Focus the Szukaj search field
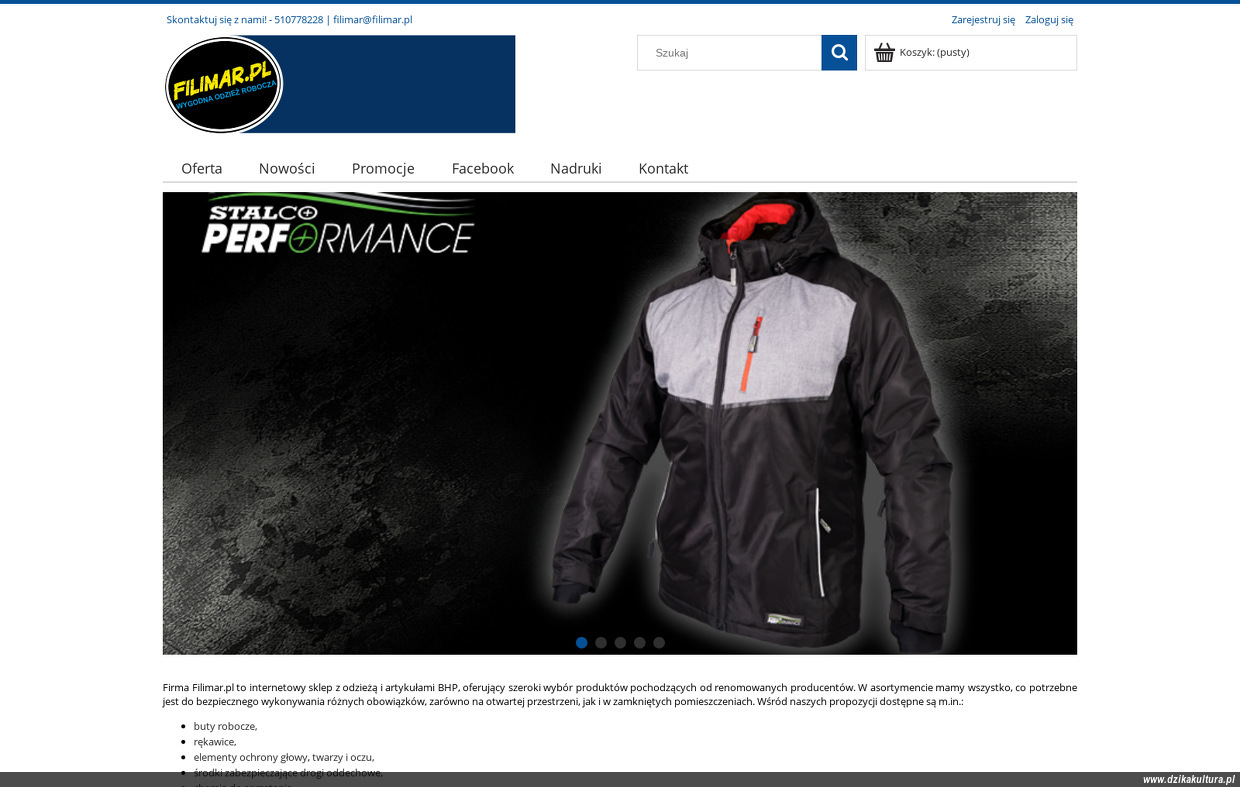The image size is (1240, 787). coord(730,53)
